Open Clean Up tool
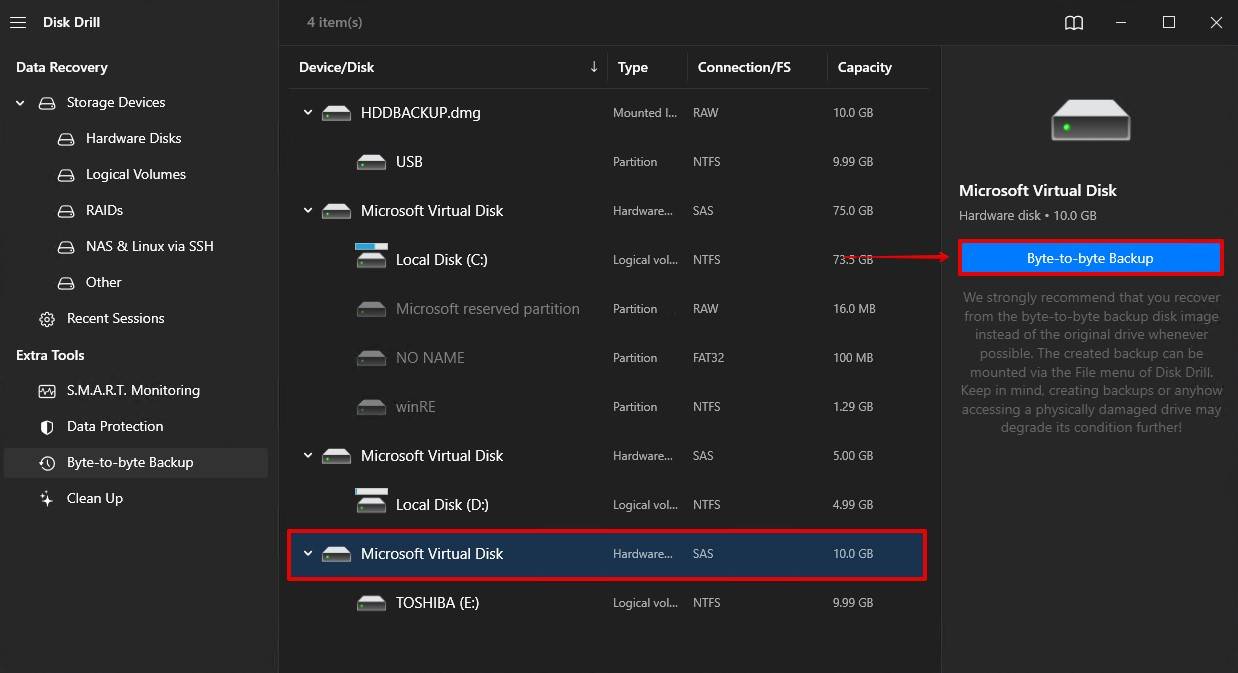 click(95, 499)
